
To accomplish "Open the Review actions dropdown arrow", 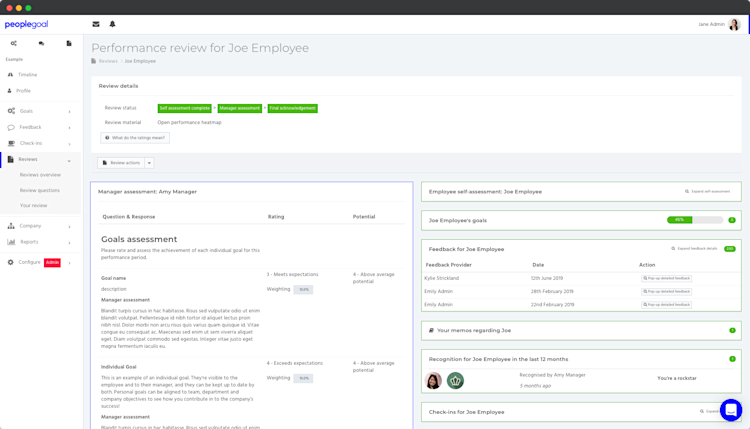I will [x=149, y=163].
